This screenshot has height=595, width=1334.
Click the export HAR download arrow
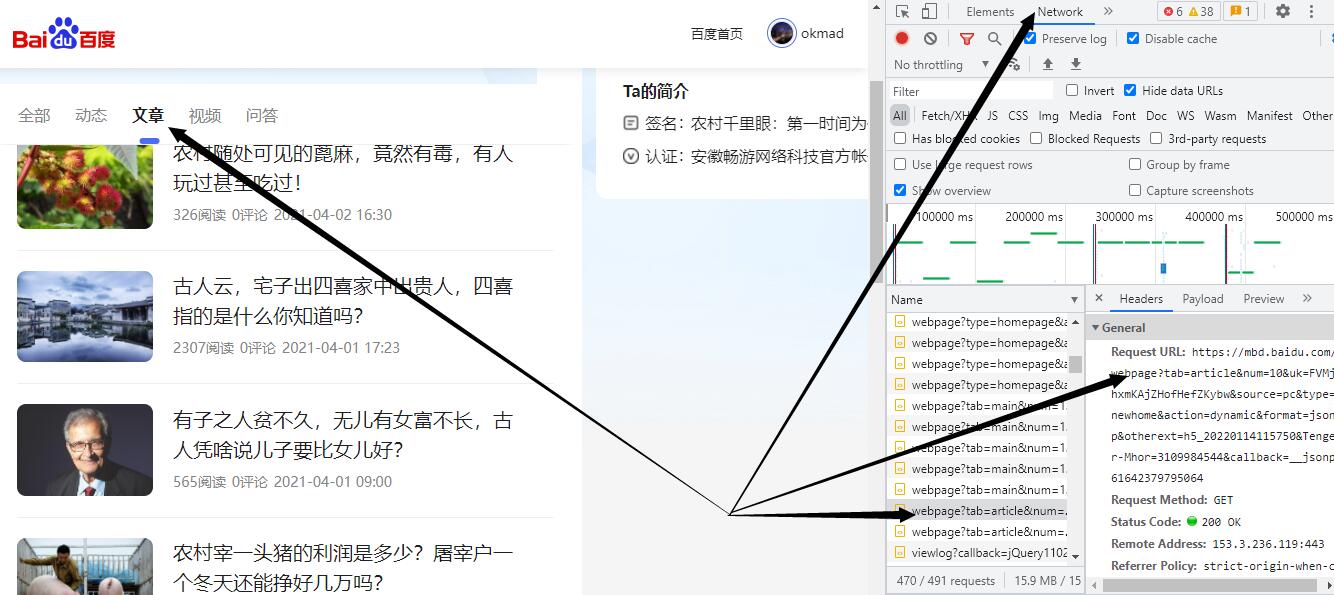[x=1075, y=64]
